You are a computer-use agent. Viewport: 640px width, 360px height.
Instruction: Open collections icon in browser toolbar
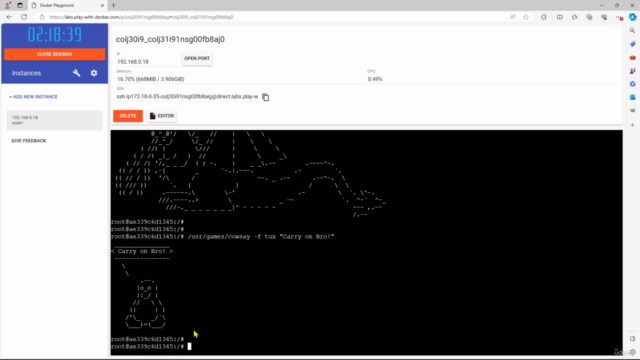(x=589, y=17)
